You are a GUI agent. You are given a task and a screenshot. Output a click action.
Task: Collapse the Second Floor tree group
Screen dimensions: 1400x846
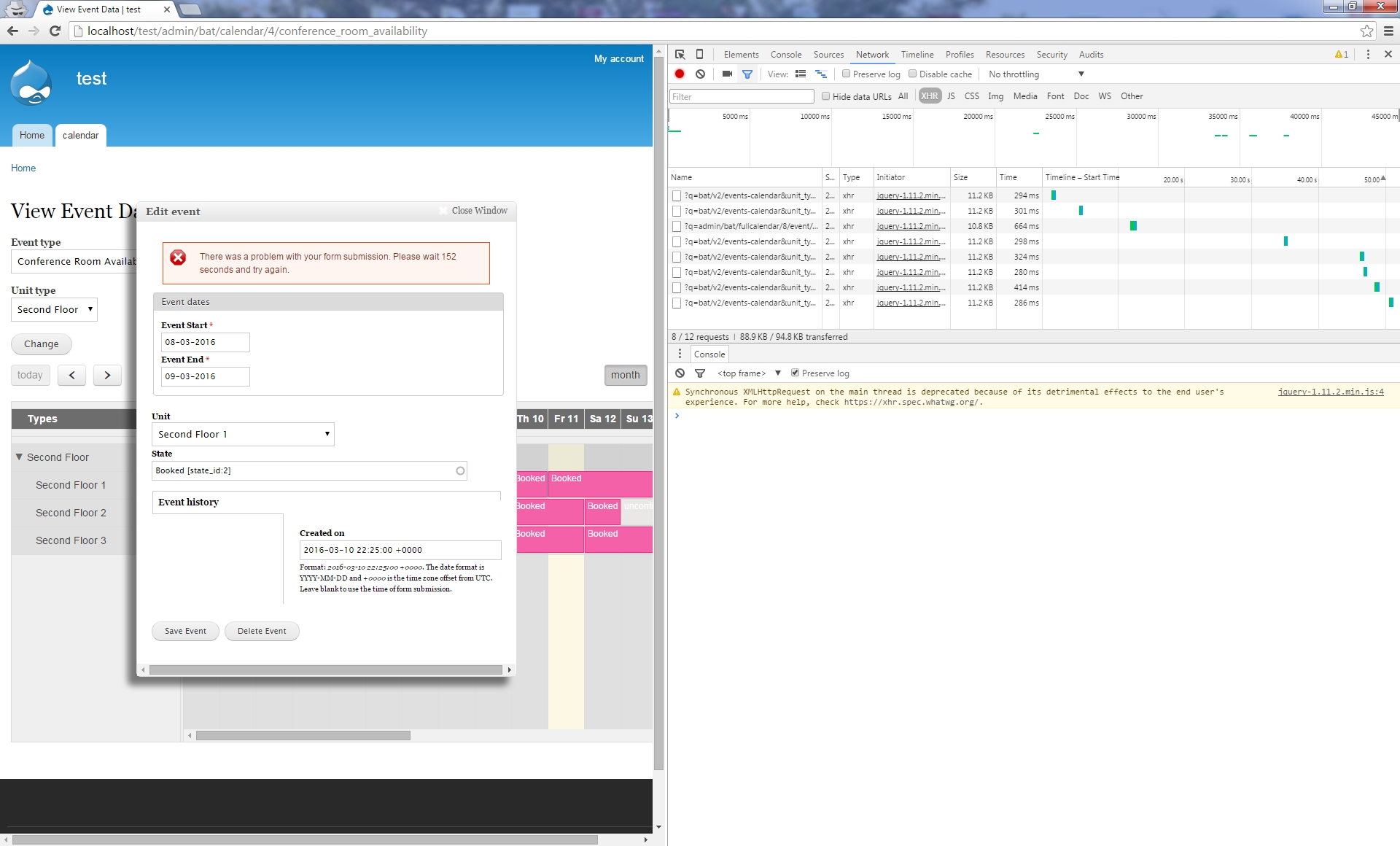[x=20, y=457]
